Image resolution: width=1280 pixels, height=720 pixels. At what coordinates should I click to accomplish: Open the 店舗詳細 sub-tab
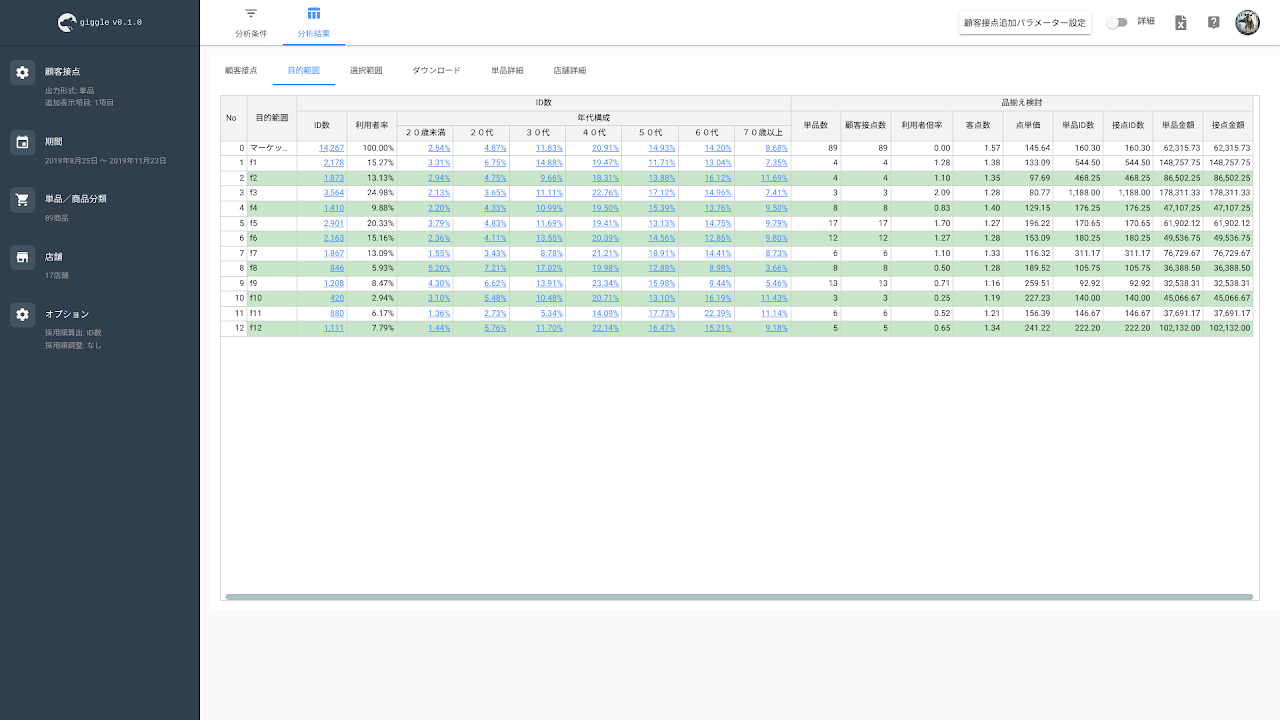coord(569,71)
